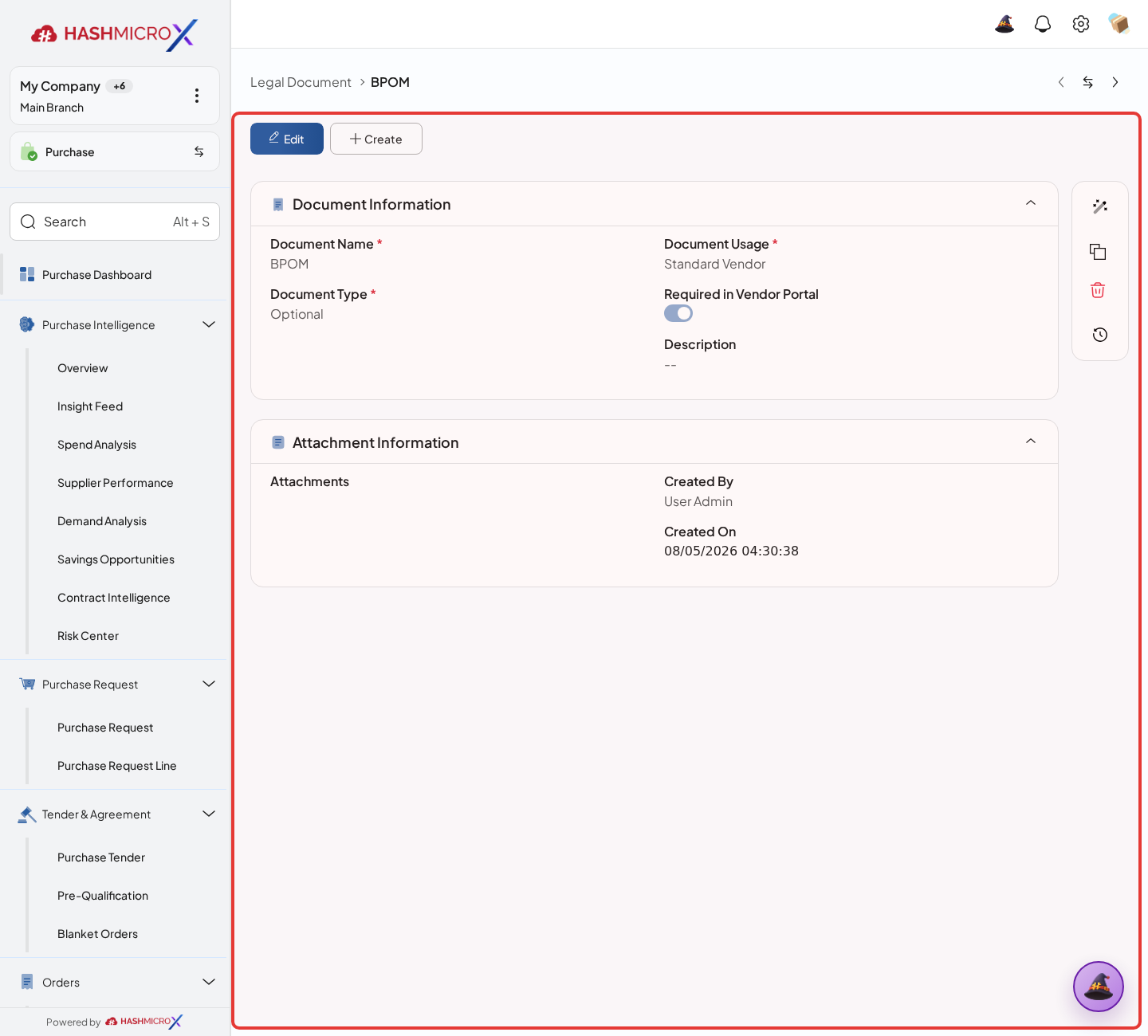Open the +6 companies badge
1148x1036 pixels.
coord(120,86)
